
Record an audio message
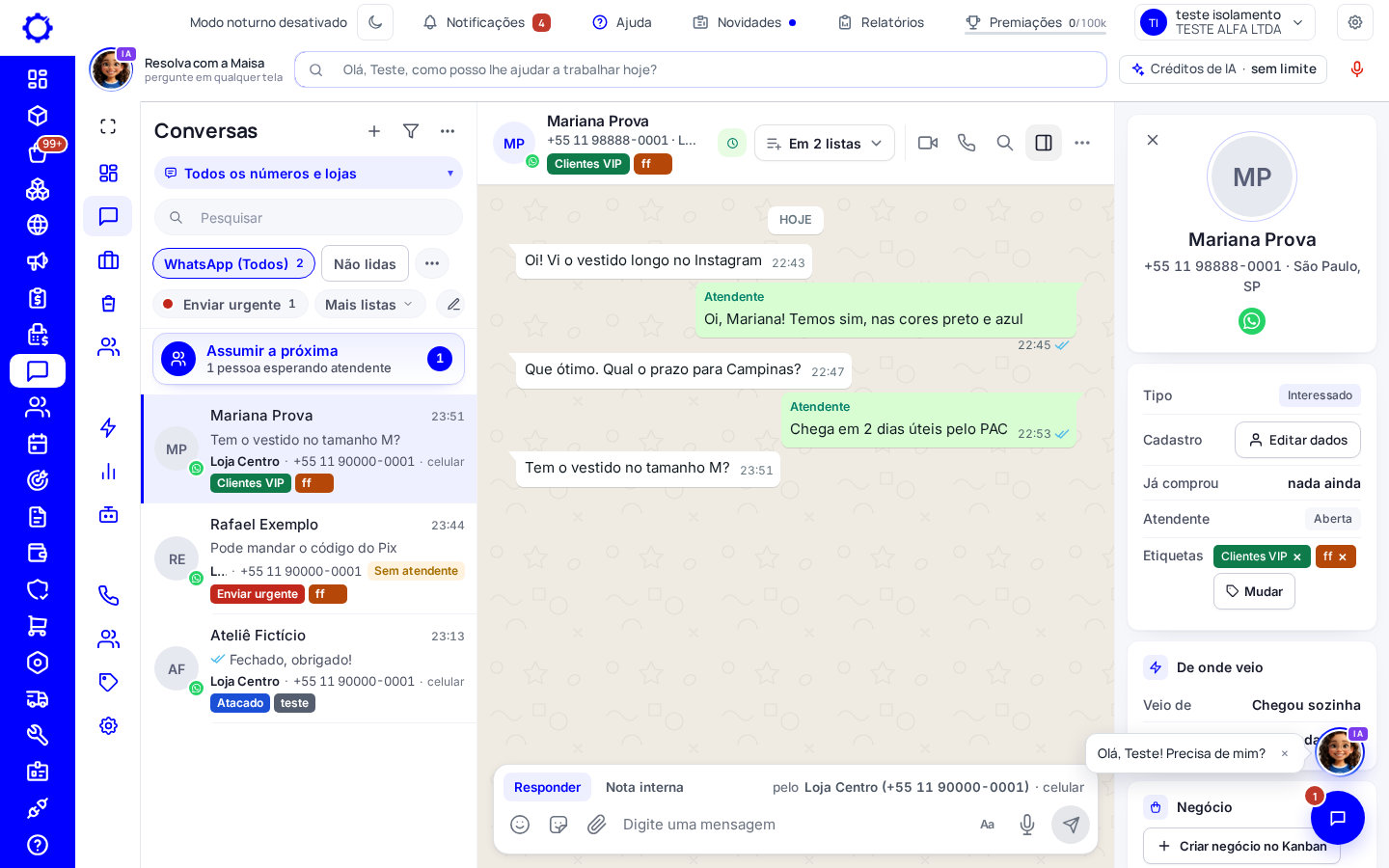(1027, 825)
